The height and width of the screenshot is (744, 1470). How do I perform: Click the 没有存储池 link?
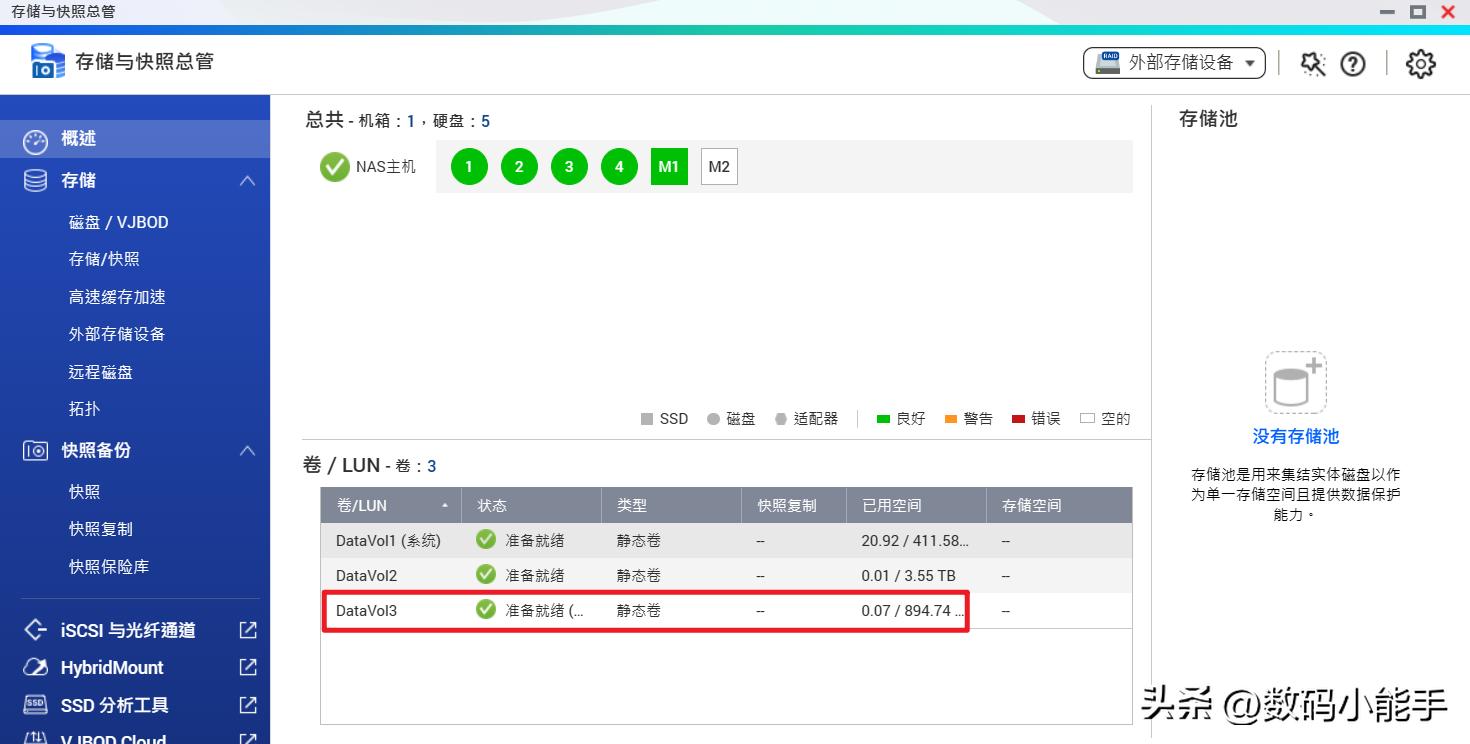point(1294,435)
